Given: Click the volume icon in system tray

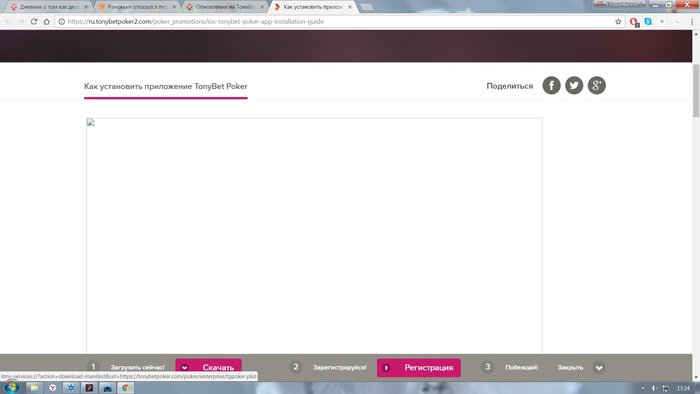Looking at the screenshot, I should [x=654, y=388].
